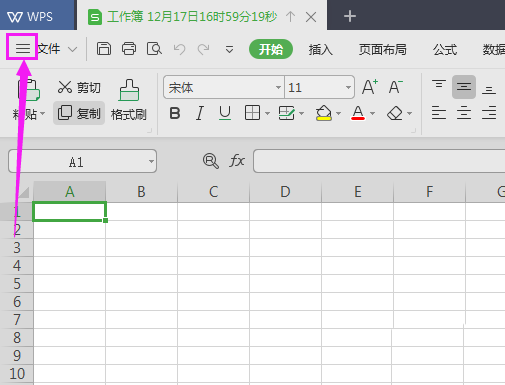Click inside the formula bar
Screen dimensions: 505x385
click(379, 161)
